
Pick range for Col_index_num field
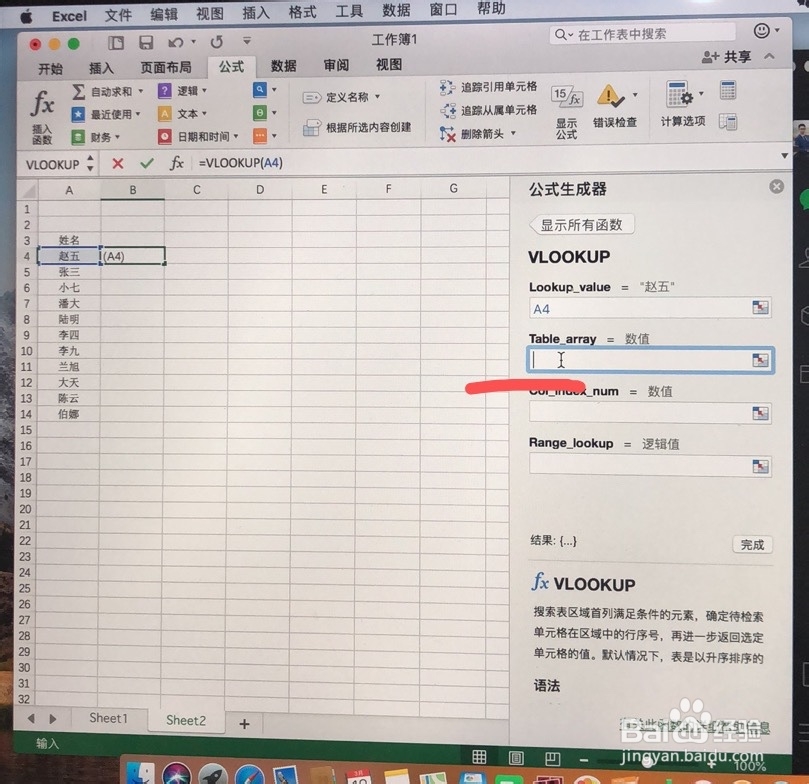pyautogui.click(x=759, y=413)
